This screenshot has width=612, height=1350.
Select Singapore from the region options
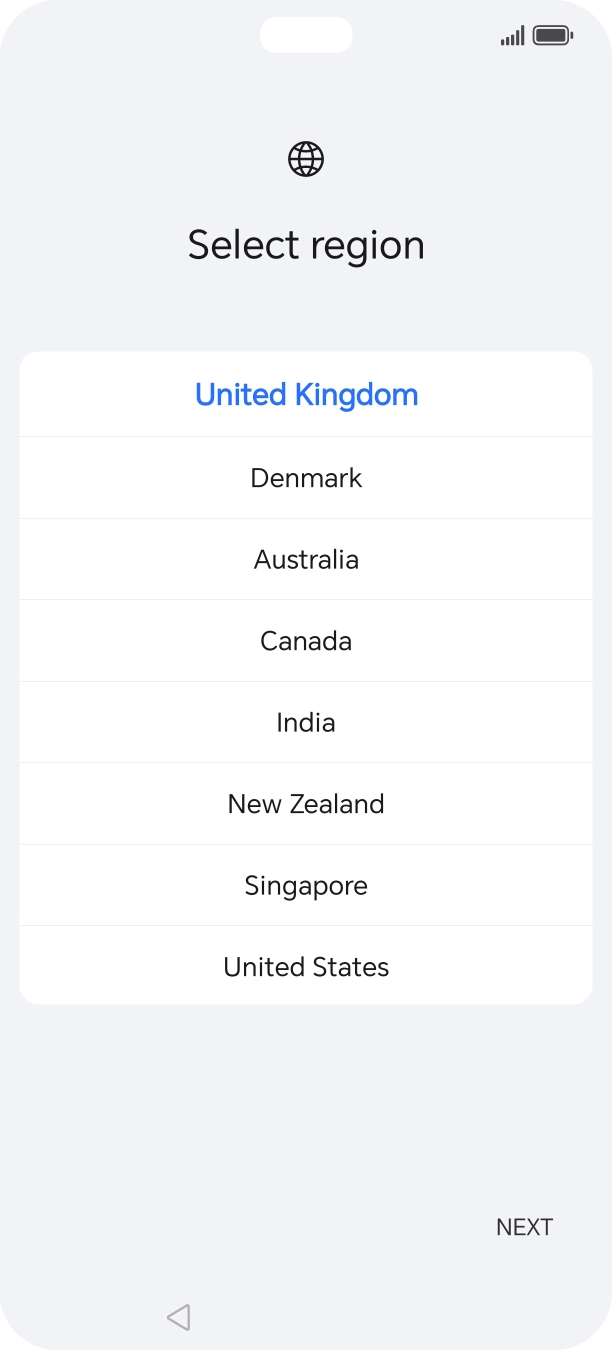(x=306, y=885)
